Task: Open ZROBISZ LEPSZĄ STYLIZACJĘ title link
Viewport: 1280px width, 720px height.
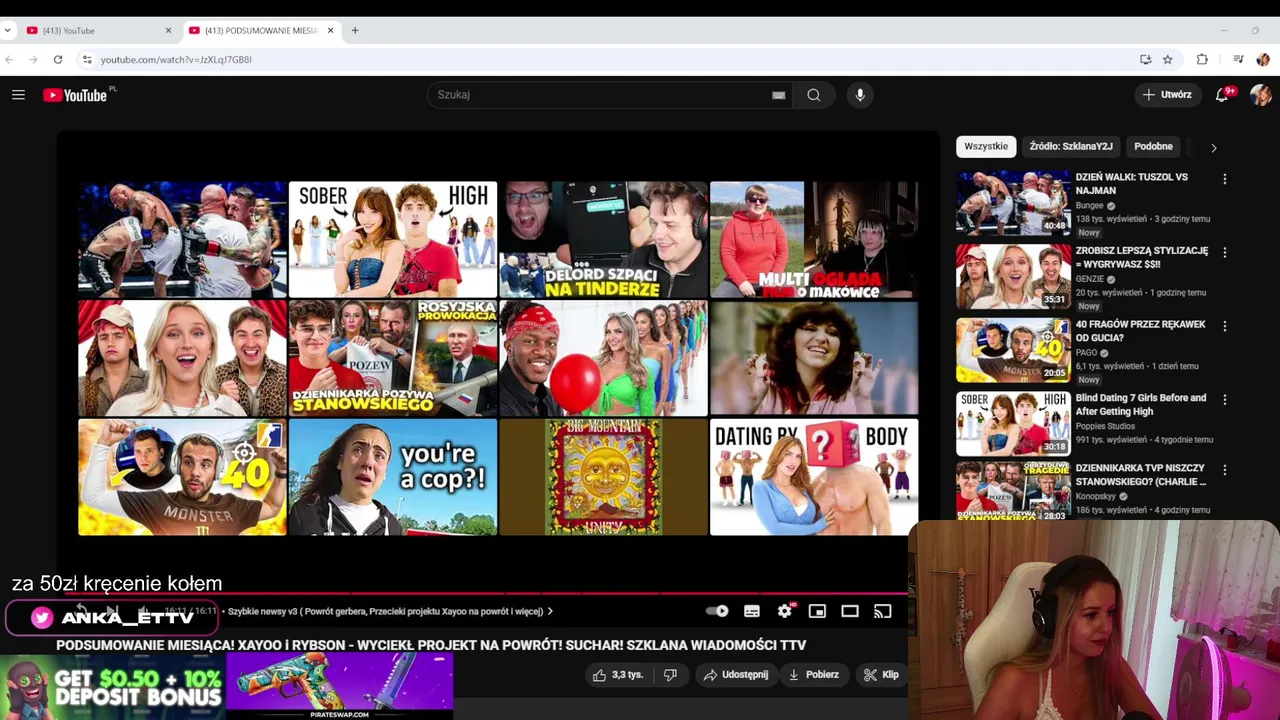Action: point(1142,258)
